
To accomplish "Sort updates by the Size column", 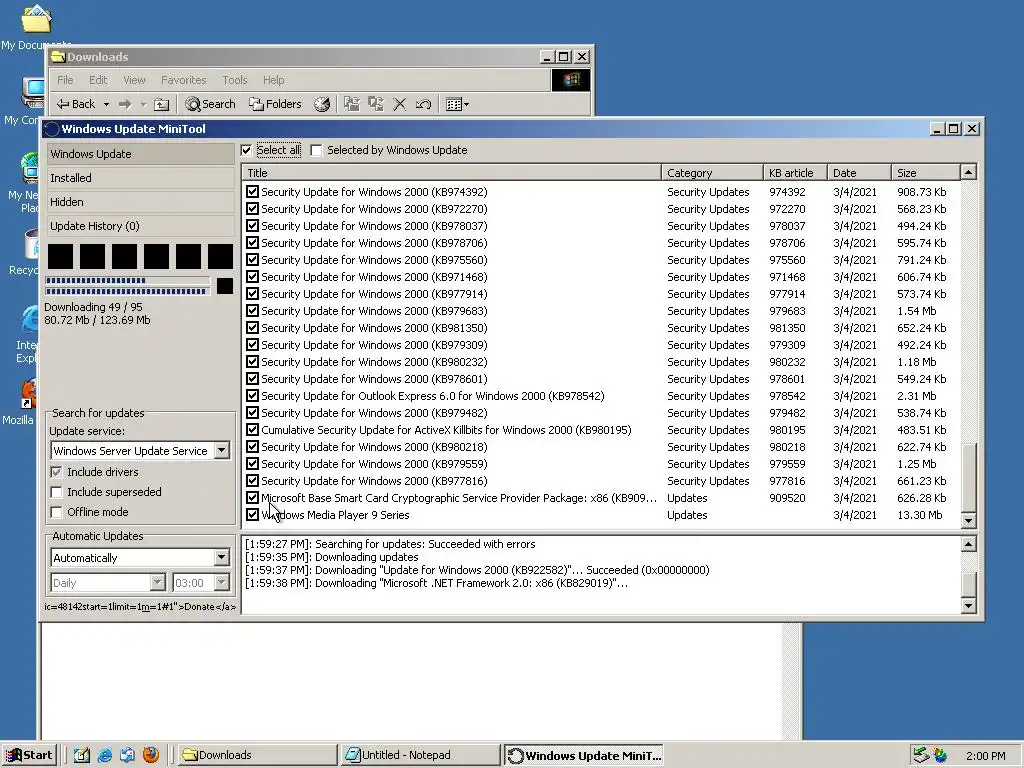I will [926, 173].
